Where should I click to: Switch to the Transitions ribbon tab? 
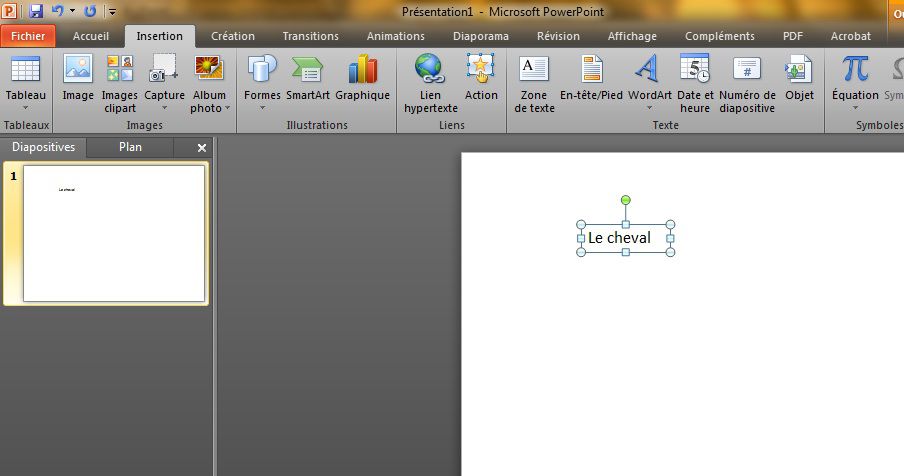(310, 36)
